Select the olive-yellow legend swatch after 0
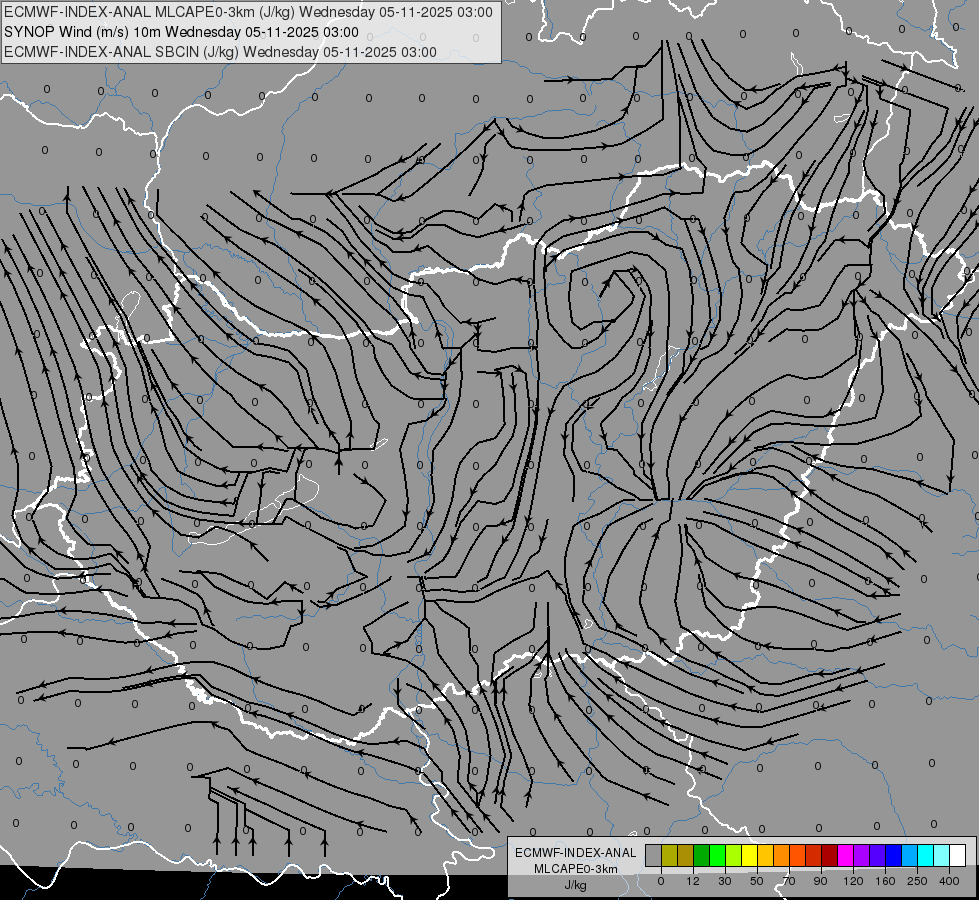Screen dimensions: 979x900 click(x=669, y=855)
